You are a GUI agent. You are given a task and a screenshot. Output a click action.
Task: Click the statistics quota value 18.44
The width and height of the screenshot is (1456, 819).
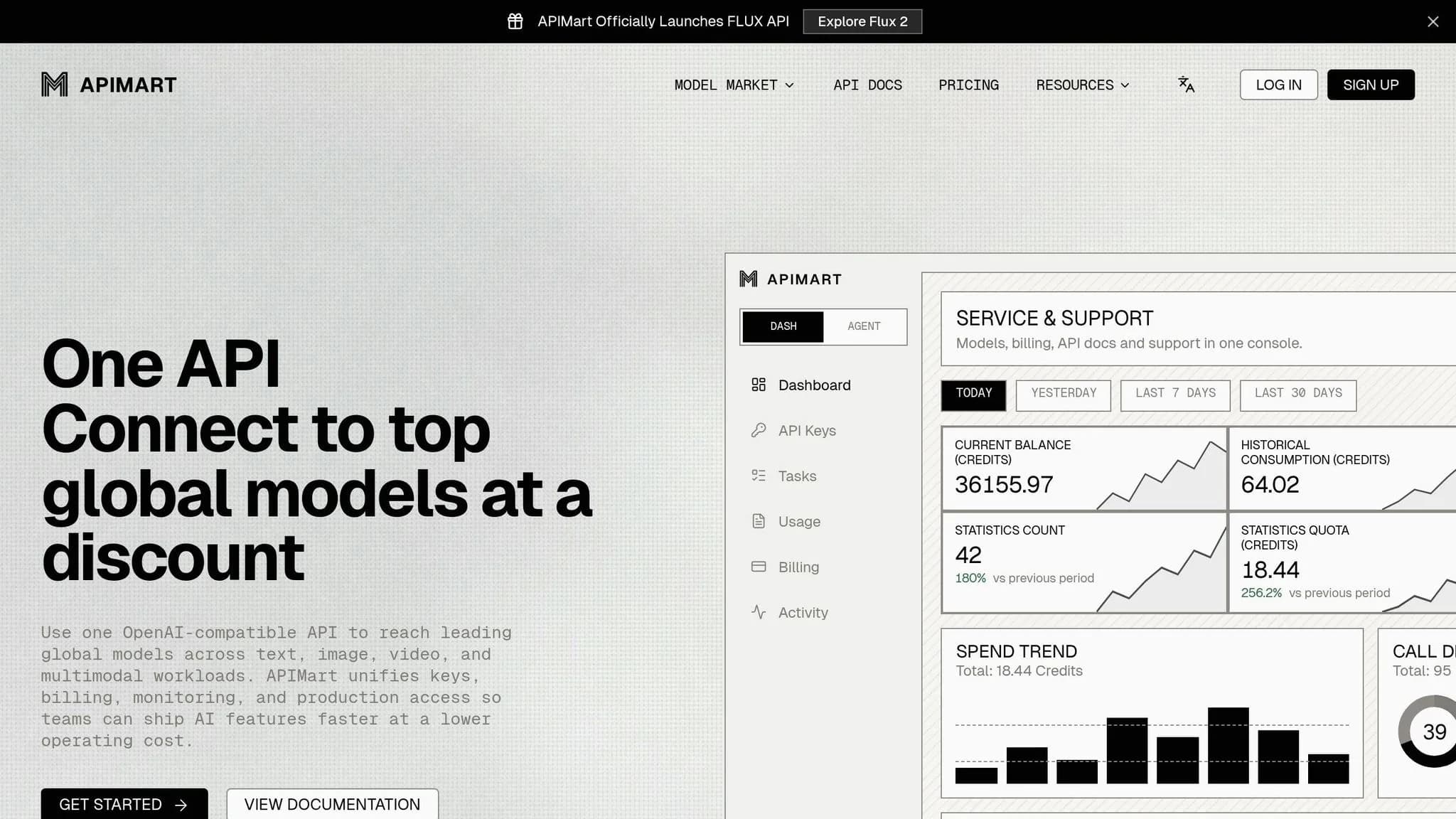1270,569
